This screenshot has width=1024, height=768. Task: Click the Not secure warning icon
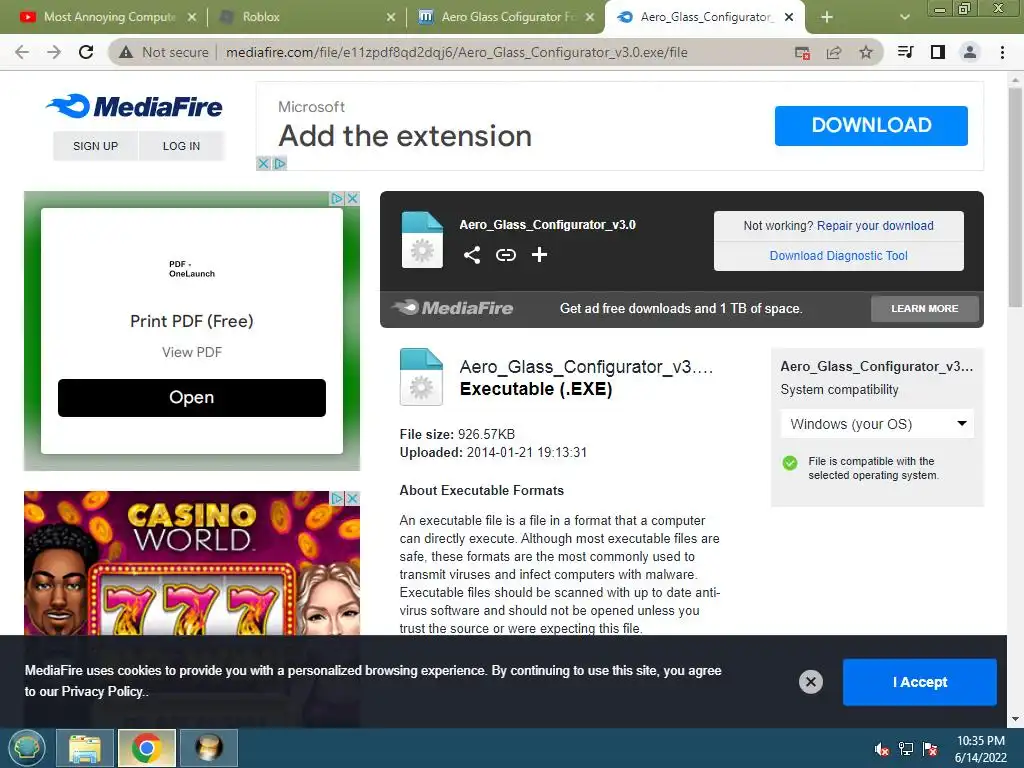tap(126, 52)
